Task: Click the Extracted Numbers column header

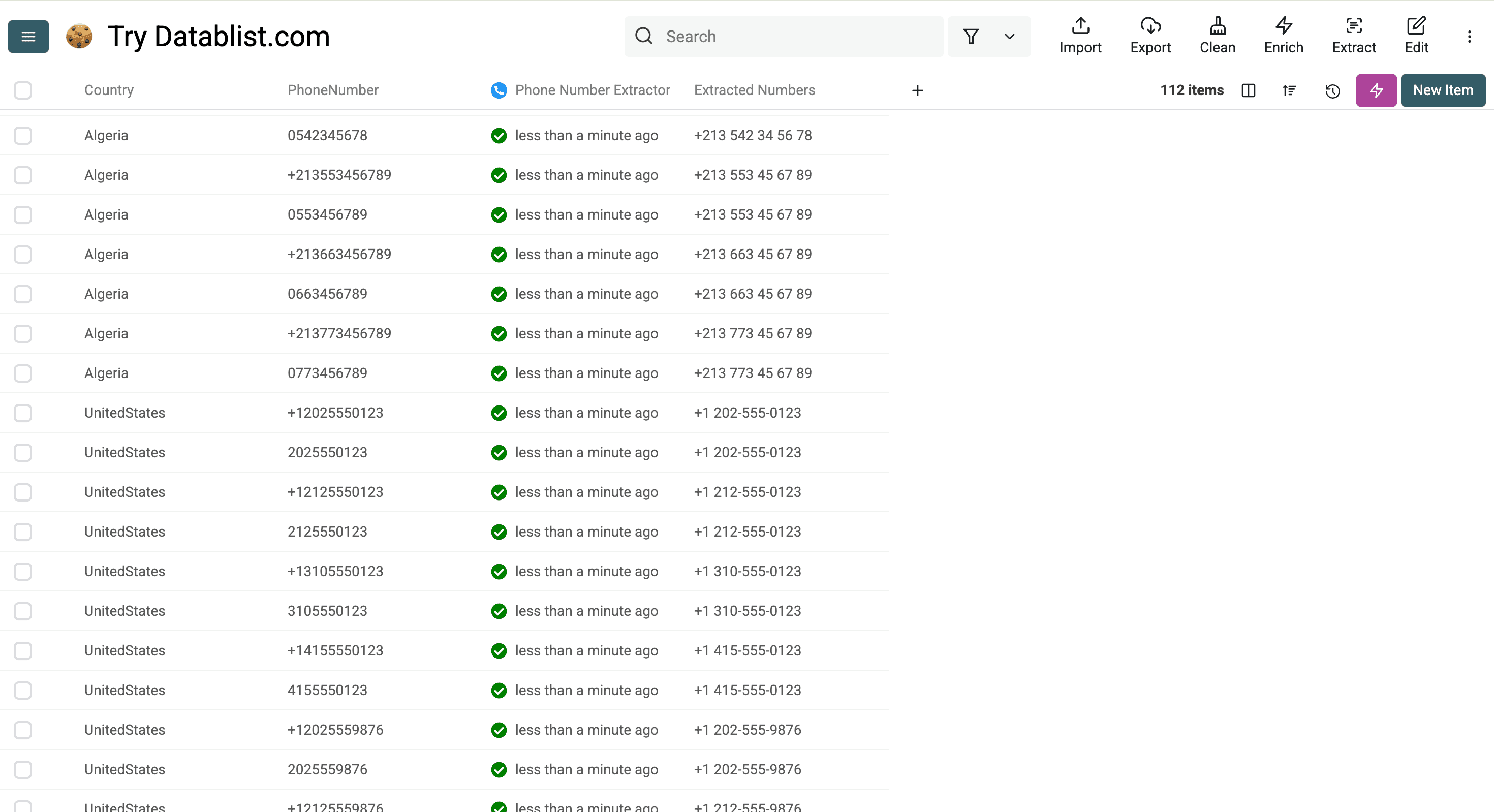Action: pos(754,90)
